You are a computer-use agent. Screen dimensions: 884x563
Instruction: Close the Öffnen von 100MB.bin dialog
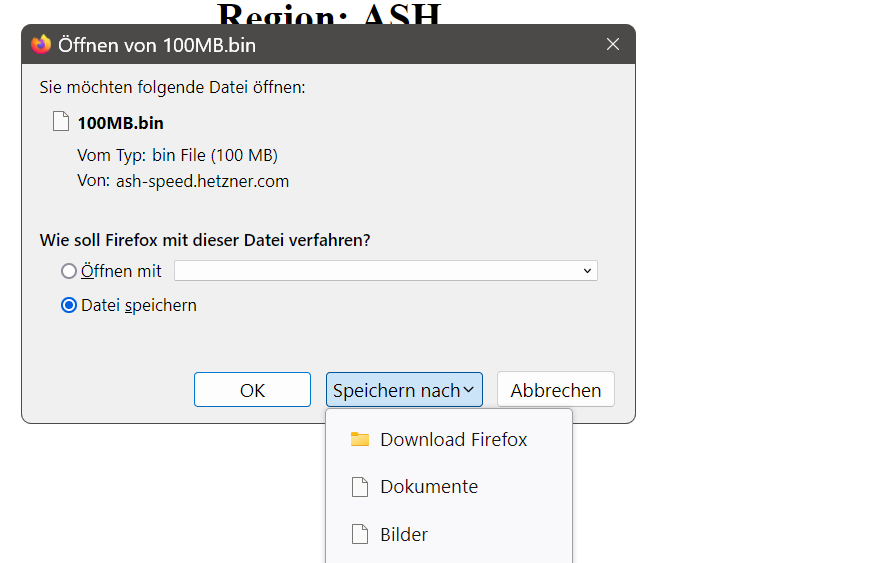[613, 44]
